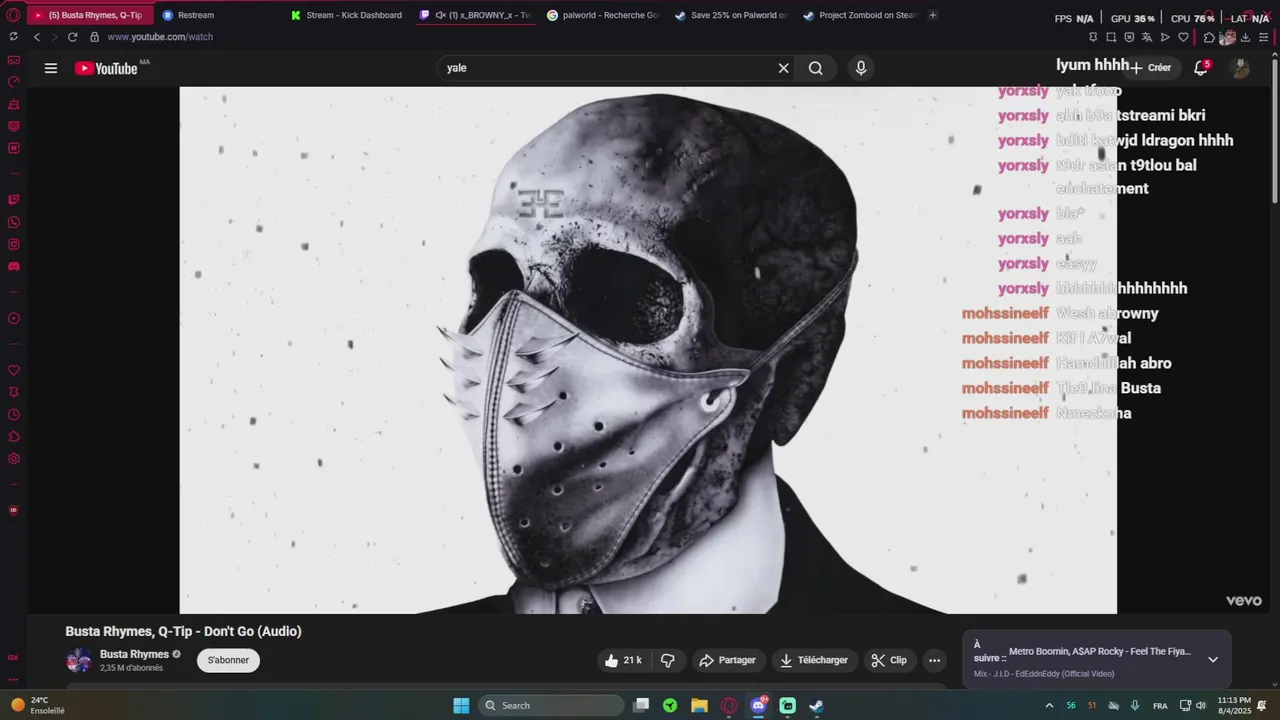
Task: Start voice search with microphone icon
Action: [861, 68]
